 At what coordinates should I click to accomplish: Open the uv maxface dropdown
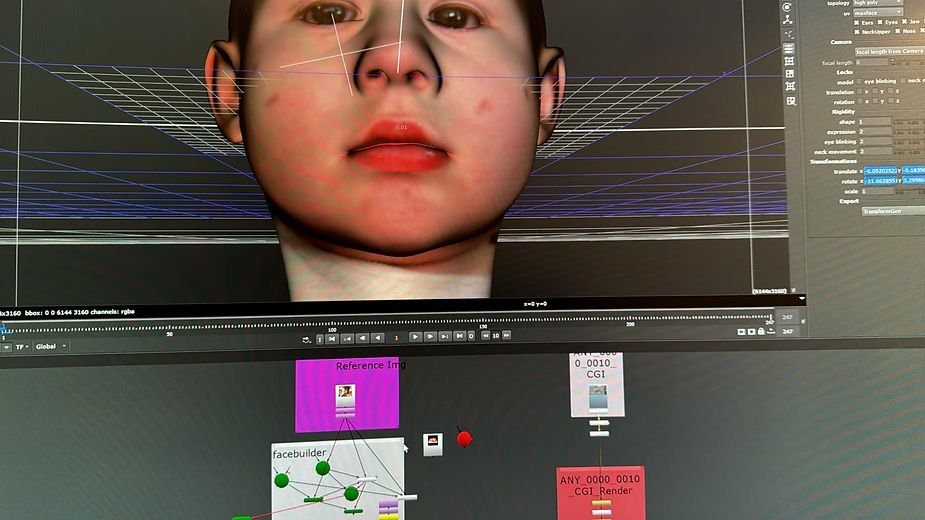point(877,12)
